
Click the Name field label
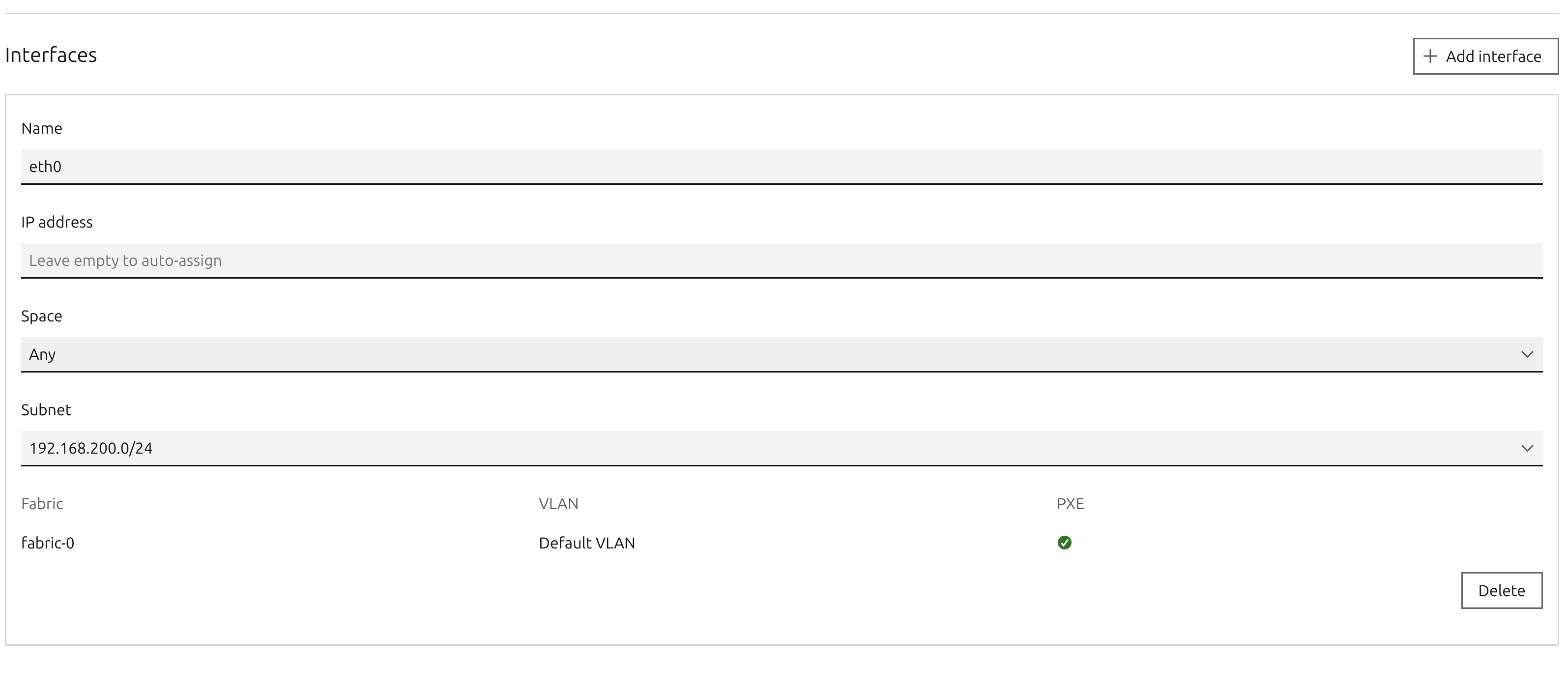tap(41, 128)
